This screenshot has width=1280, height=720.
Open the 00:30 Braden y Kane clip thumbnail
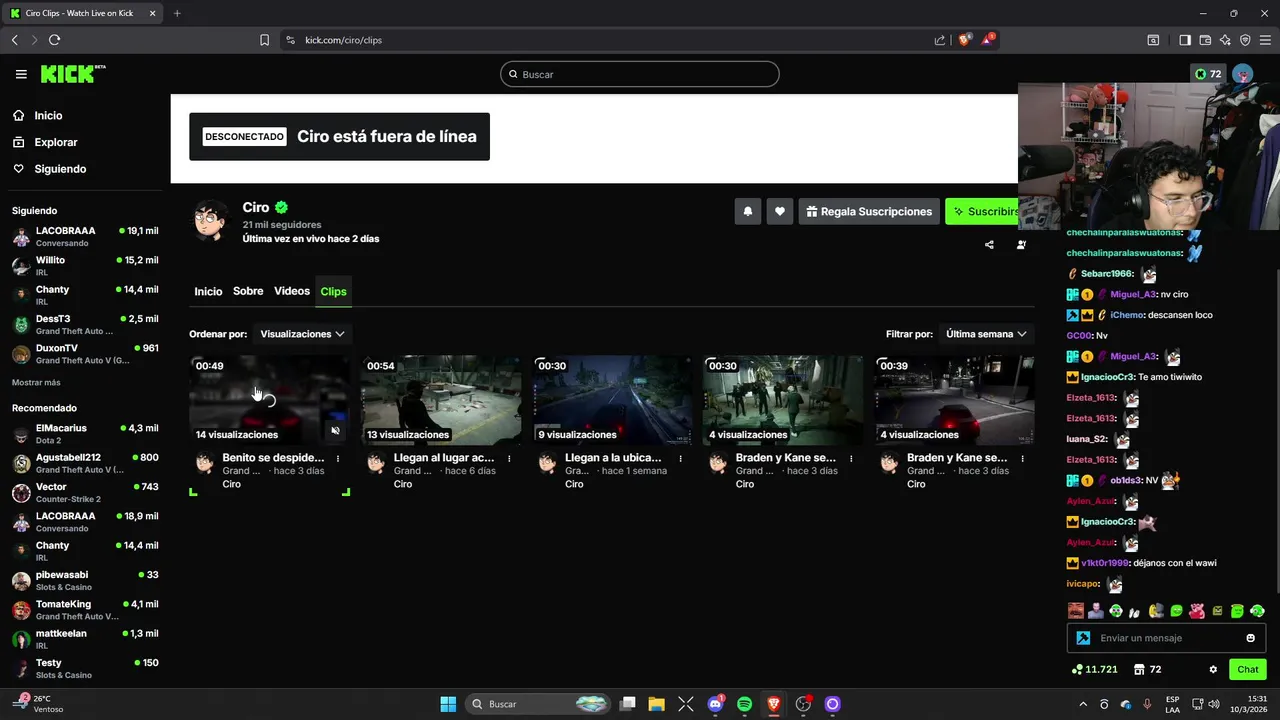click(x=783, y=400)
